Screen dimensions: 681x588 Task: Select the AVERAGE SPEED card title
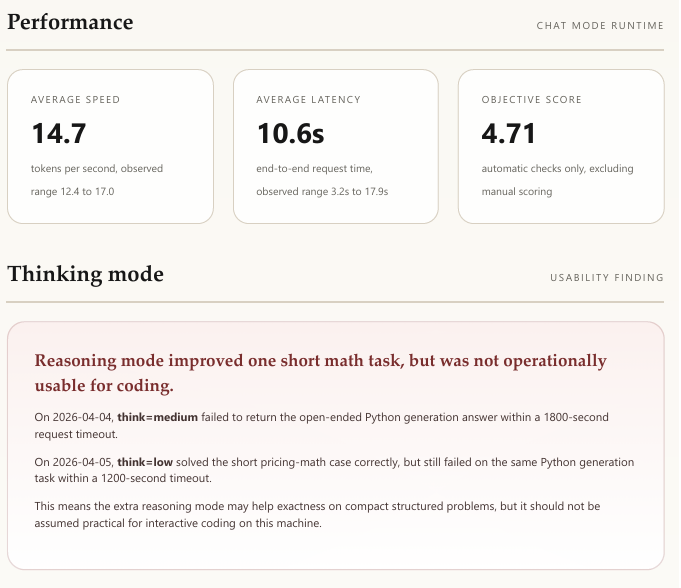pyautogui.click(x=75, y=100)
